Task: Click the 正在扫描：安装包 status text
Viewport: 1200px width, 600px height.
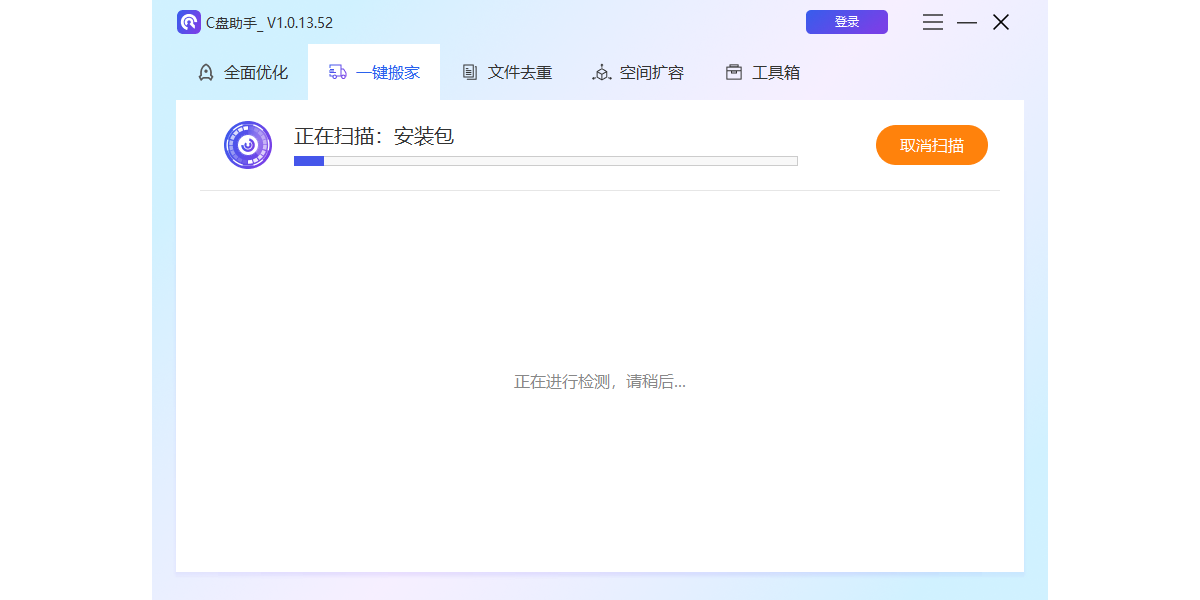Action: coord(374,136)
